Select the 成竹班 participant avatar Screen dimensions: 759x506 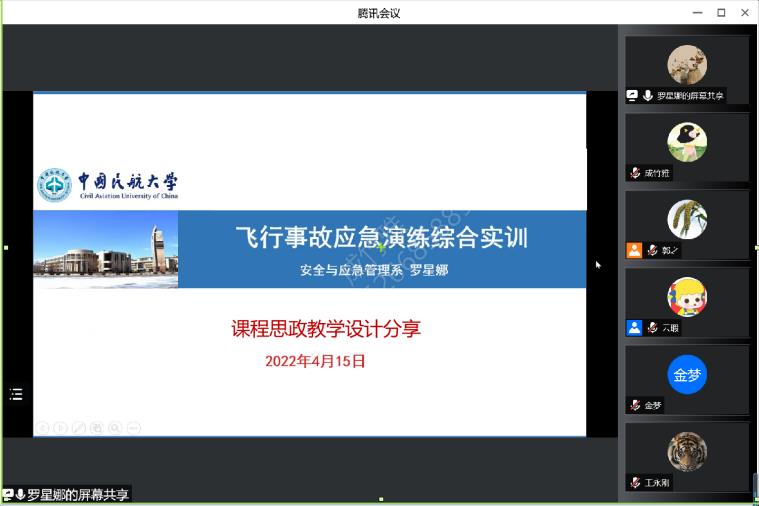point(687,143)
